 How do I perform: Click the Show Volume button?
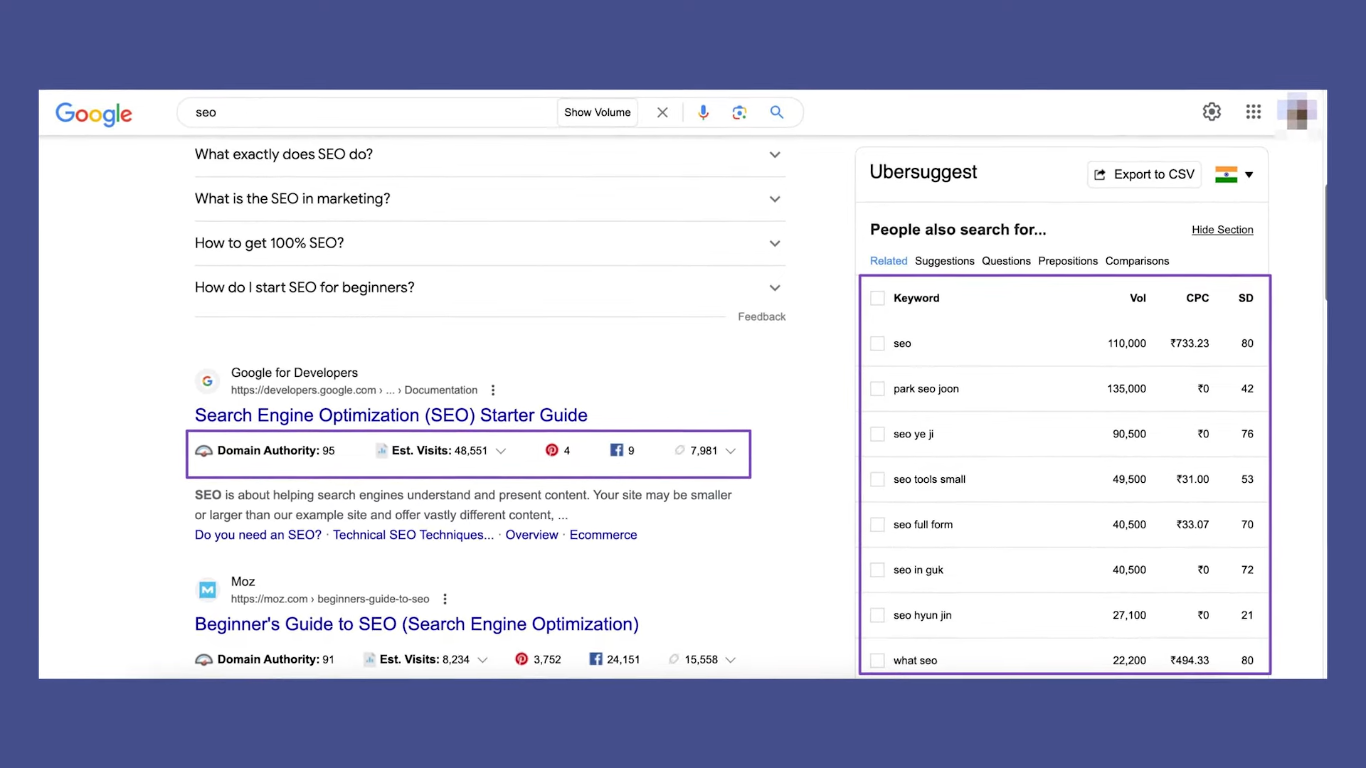(x=597, y=113)
